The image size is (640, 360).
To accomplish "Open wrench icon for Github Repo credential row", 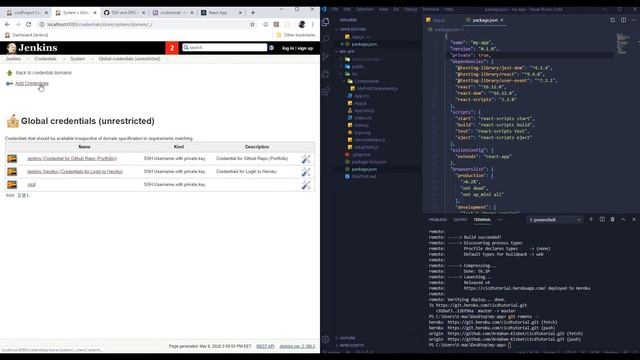I will point(306,159).
